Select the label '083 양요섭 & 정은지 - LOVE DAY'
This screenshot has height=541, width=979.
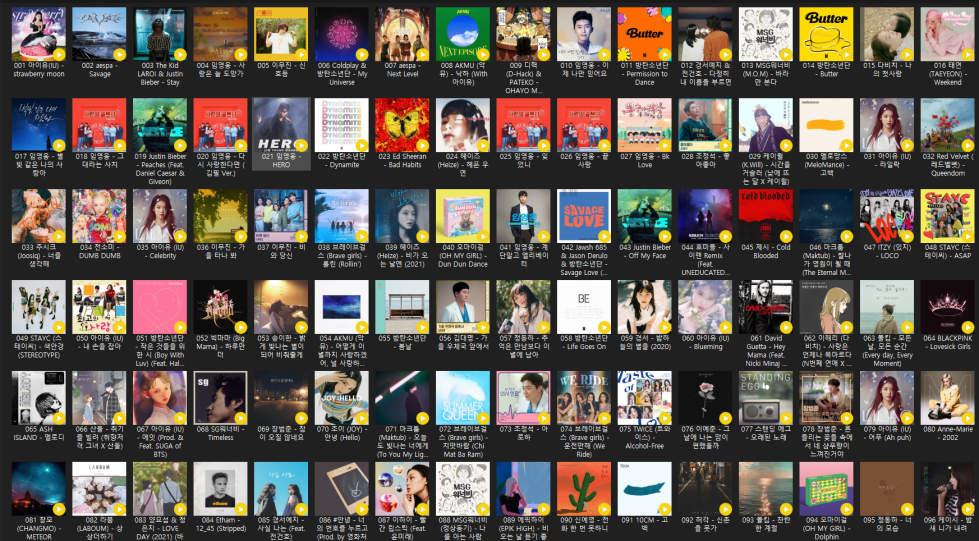[160, 528]
